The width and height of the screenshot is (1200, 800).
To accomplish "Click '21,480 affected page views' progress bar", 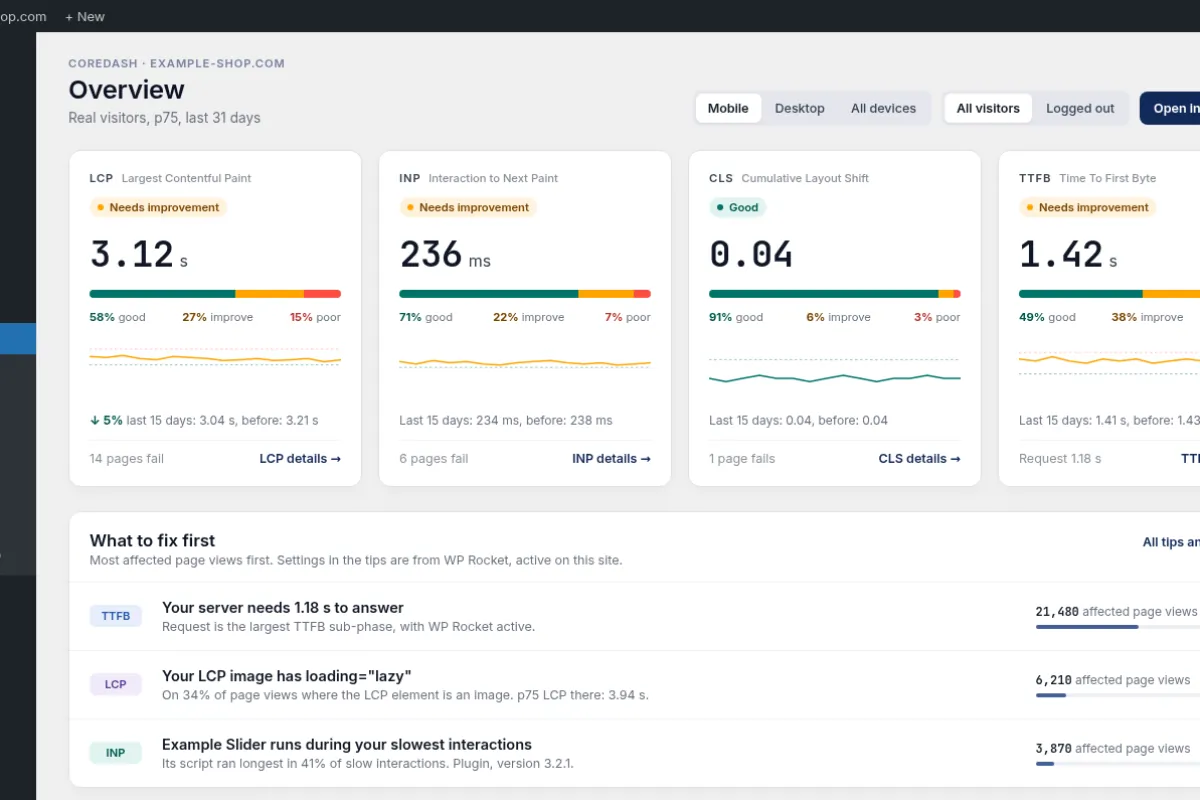I will [1117, 627].
